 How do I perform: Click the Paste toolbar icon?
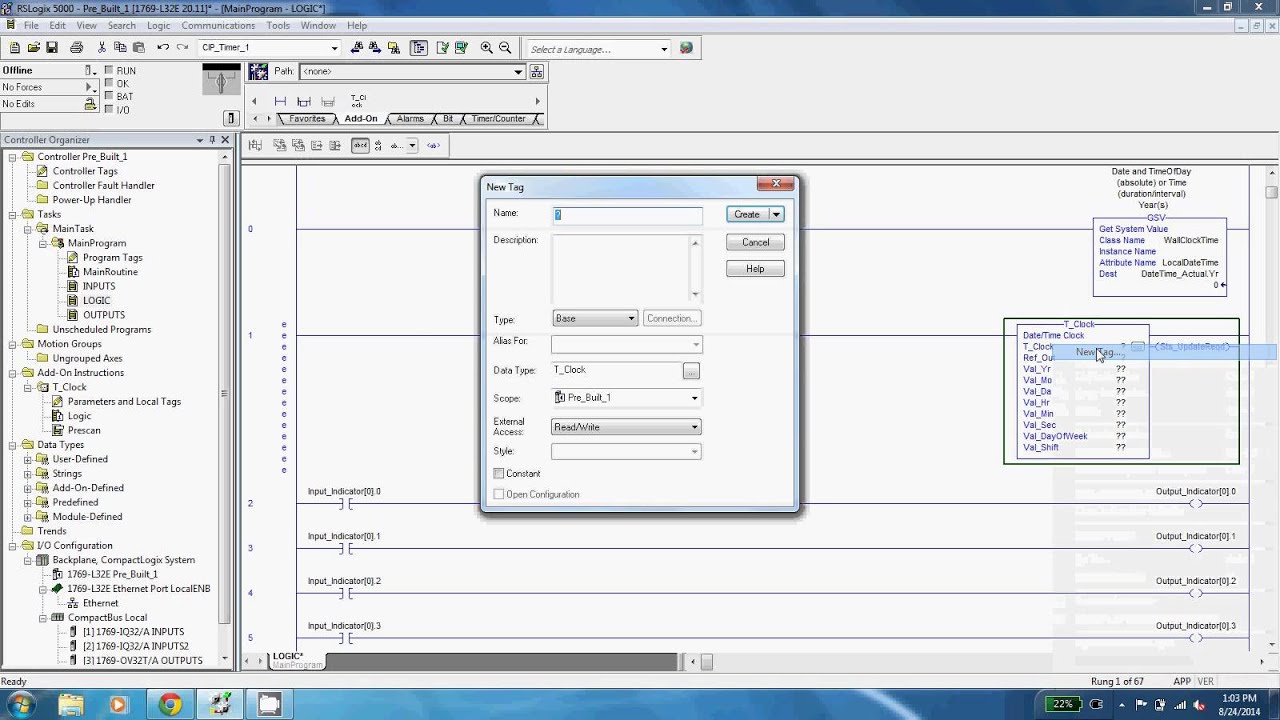(x=139, y=48)
